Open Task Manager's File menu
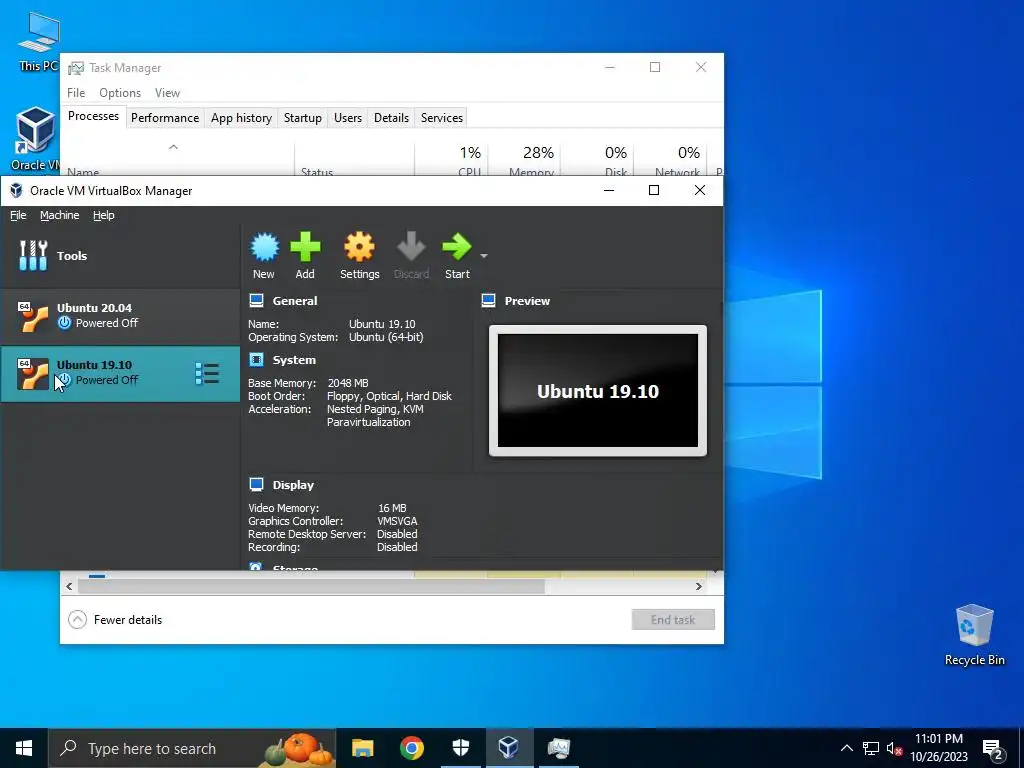The width and height of the screenshot is (1024, 768). [76, 93]
